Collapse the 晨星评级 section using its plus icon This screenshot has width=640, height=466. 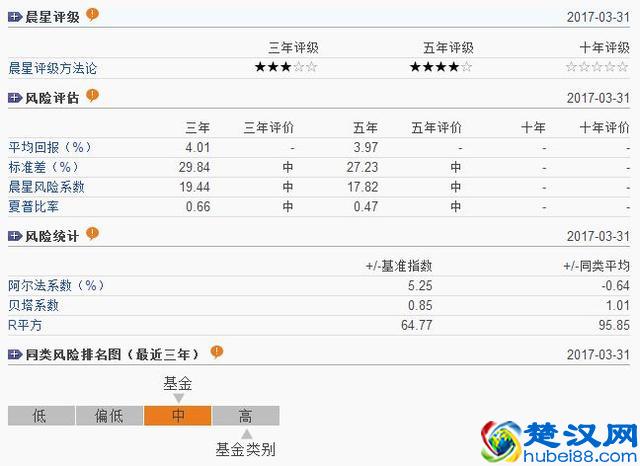tap(15, 17)
